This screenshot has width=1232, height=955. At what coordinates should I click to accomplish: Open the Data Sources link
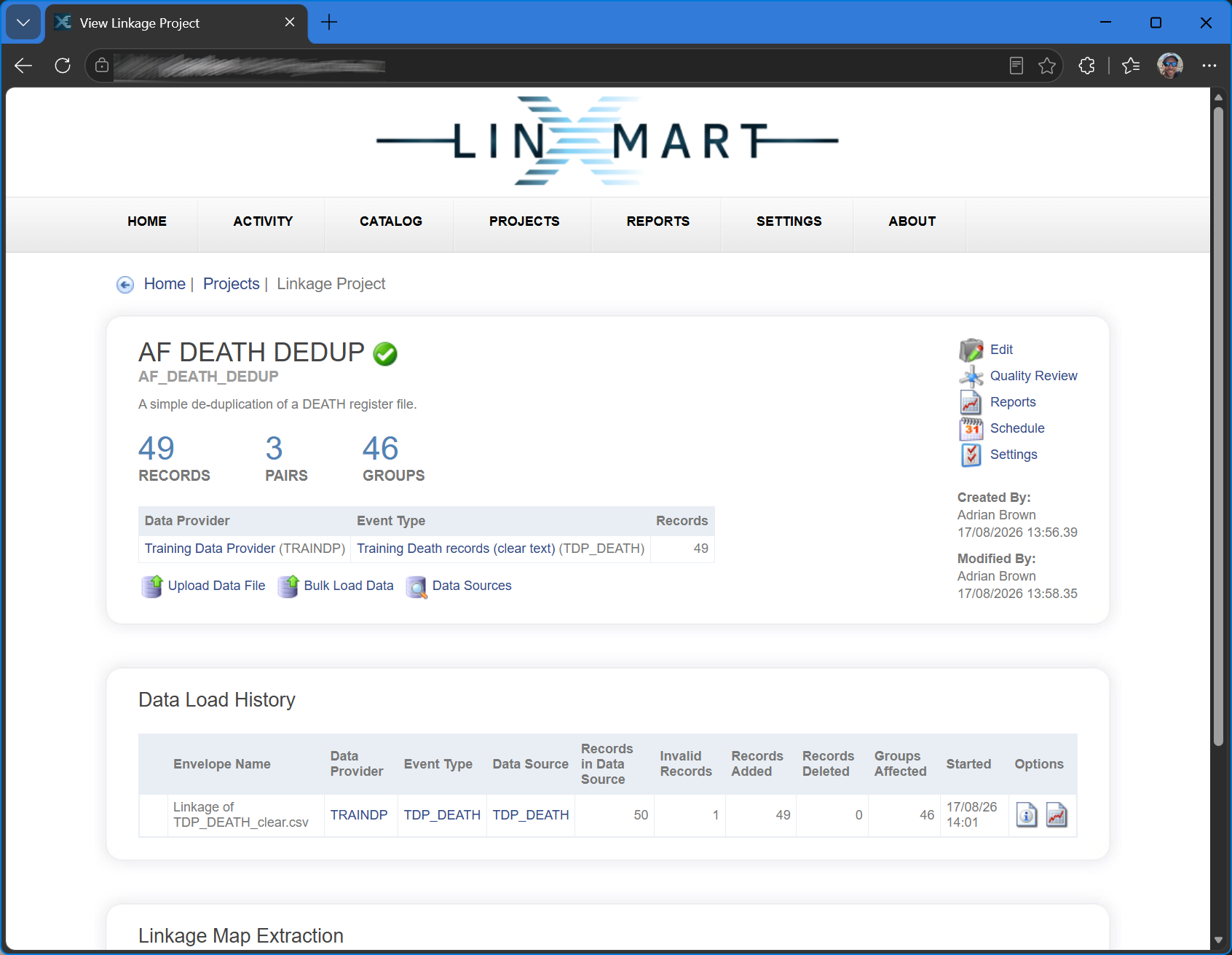pos(472,586)
